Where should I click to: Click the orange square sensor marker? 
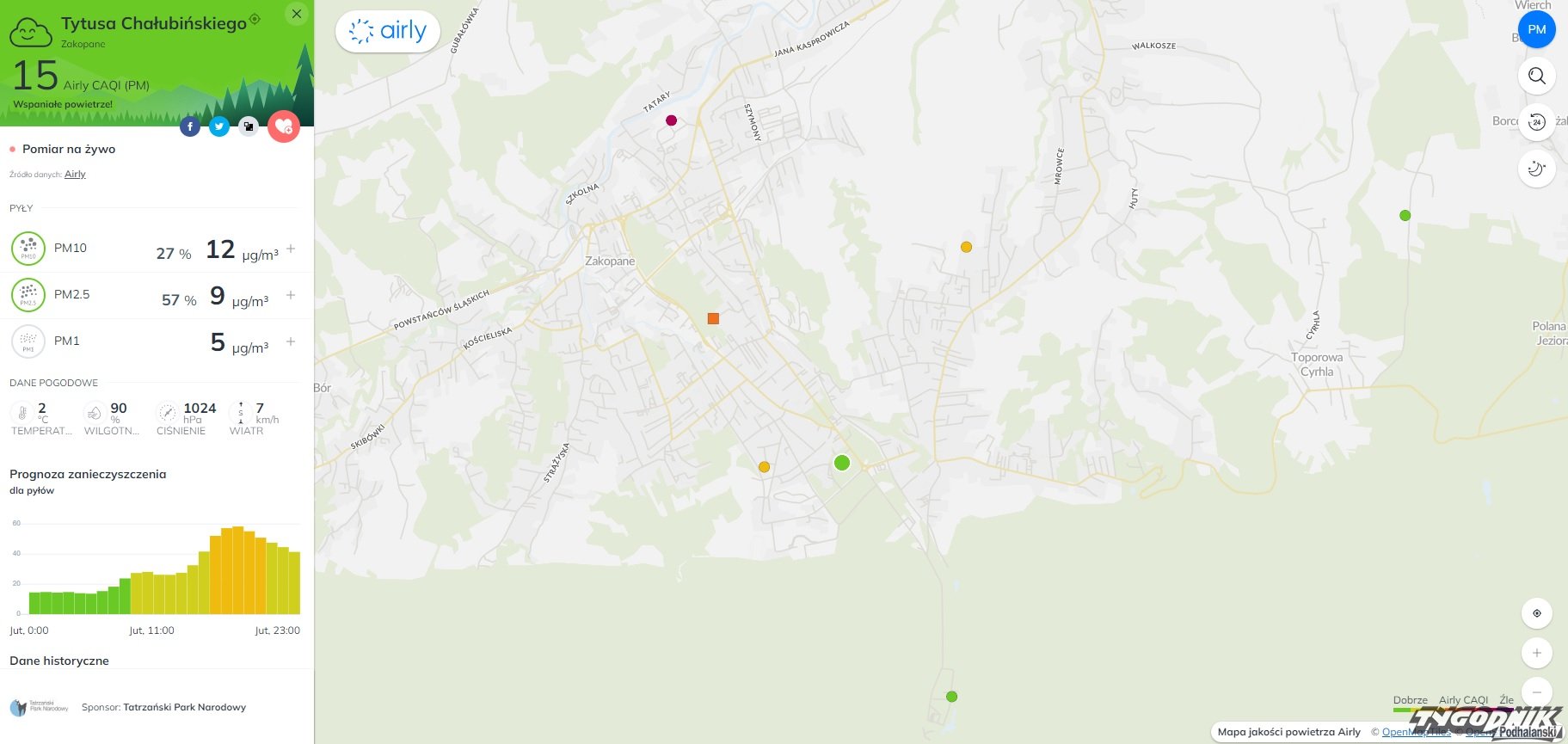click(x=713, y=318)
